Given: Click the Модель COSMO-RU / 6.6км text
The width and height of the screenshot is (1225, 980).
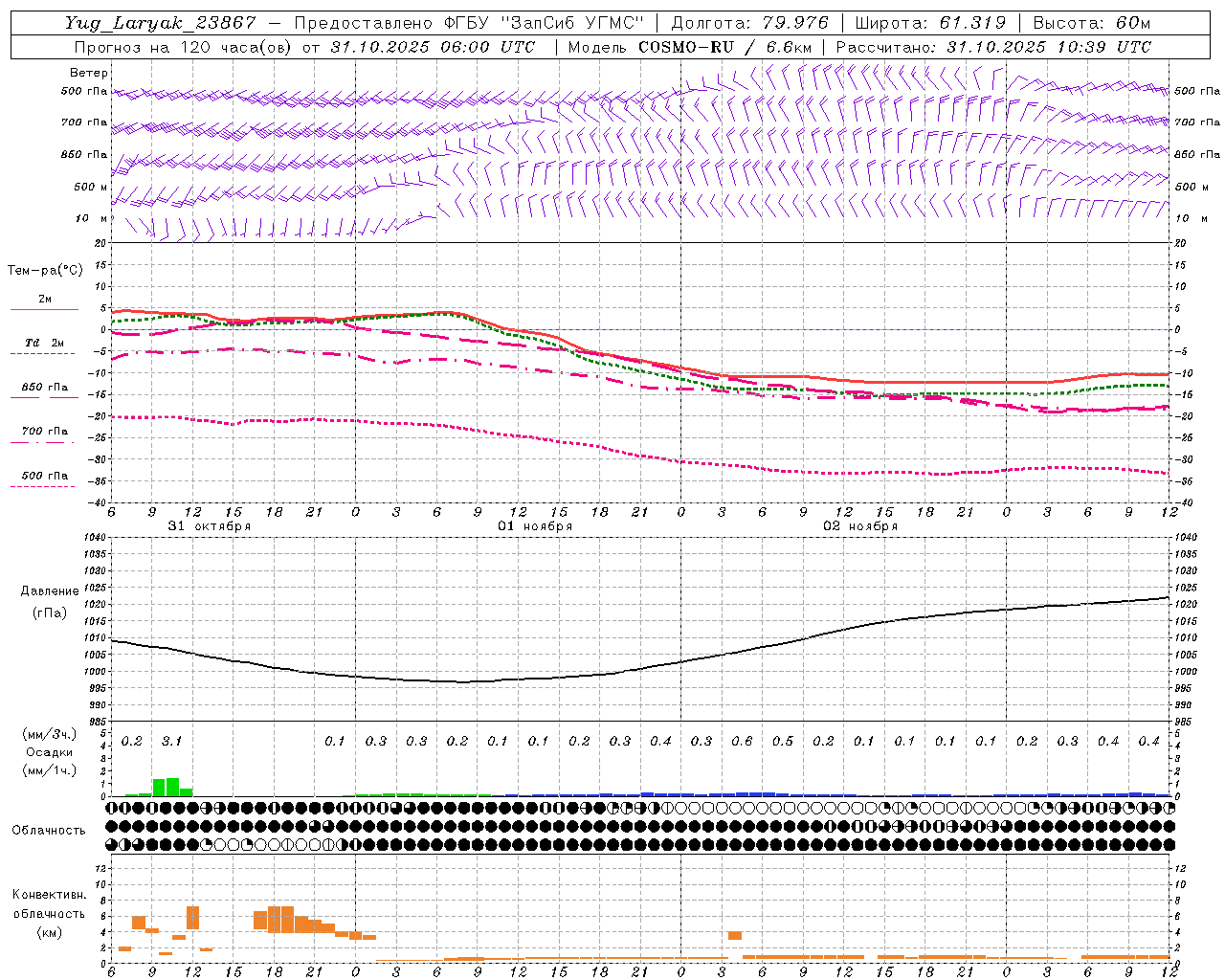Looking at the screenshot, I should (690, 47).
